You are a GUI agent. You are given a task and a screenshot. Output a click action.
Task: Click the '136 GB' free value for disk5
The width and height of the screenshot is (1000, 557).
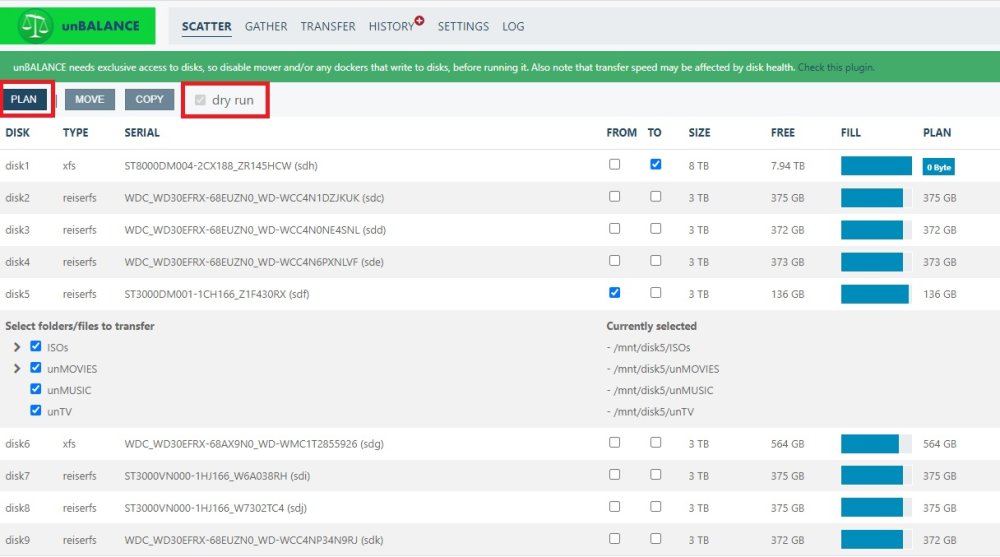788,294
